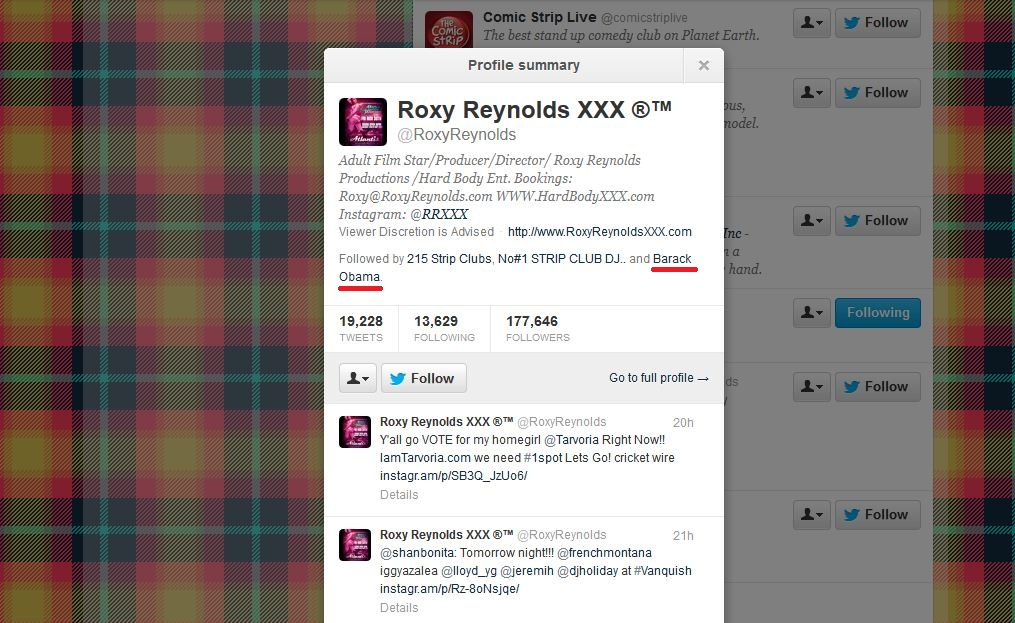This screenshot has height=623, width=1015.
Task: Open the Barack Obama follower link
Action: point(672,259)
